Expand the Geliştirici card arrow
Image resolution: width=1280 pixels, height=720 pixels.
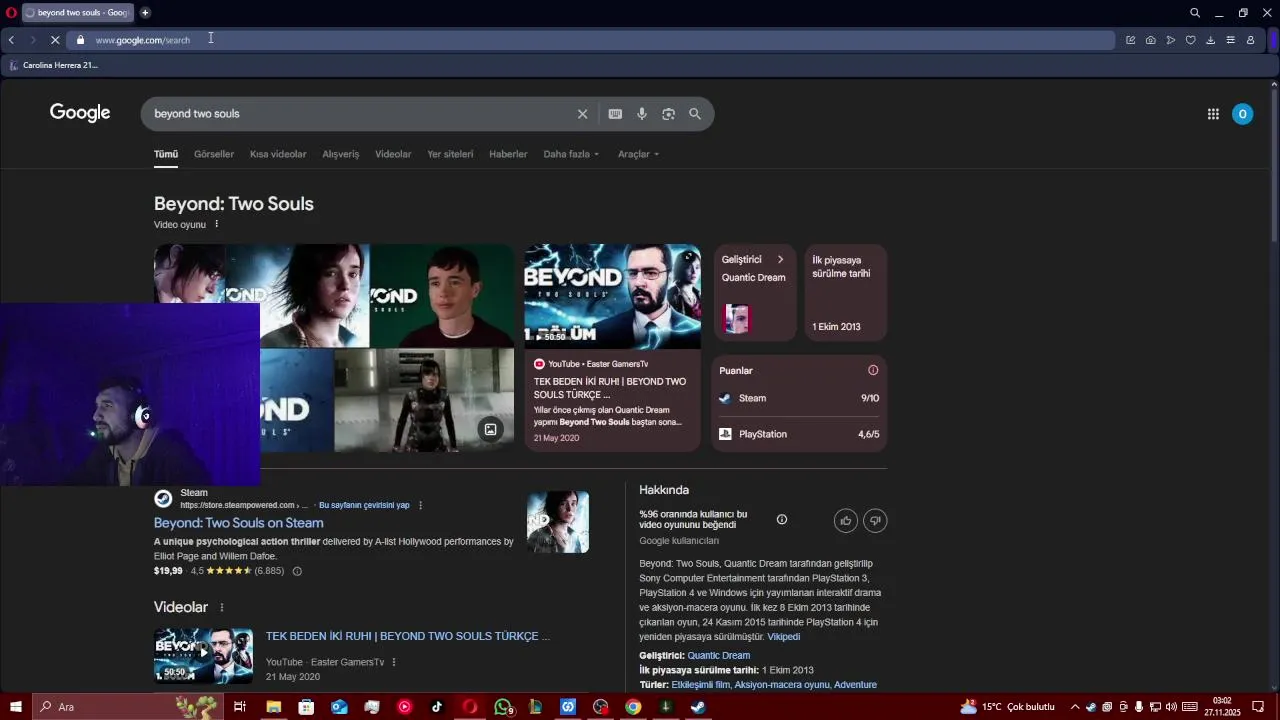click(781, 259)
